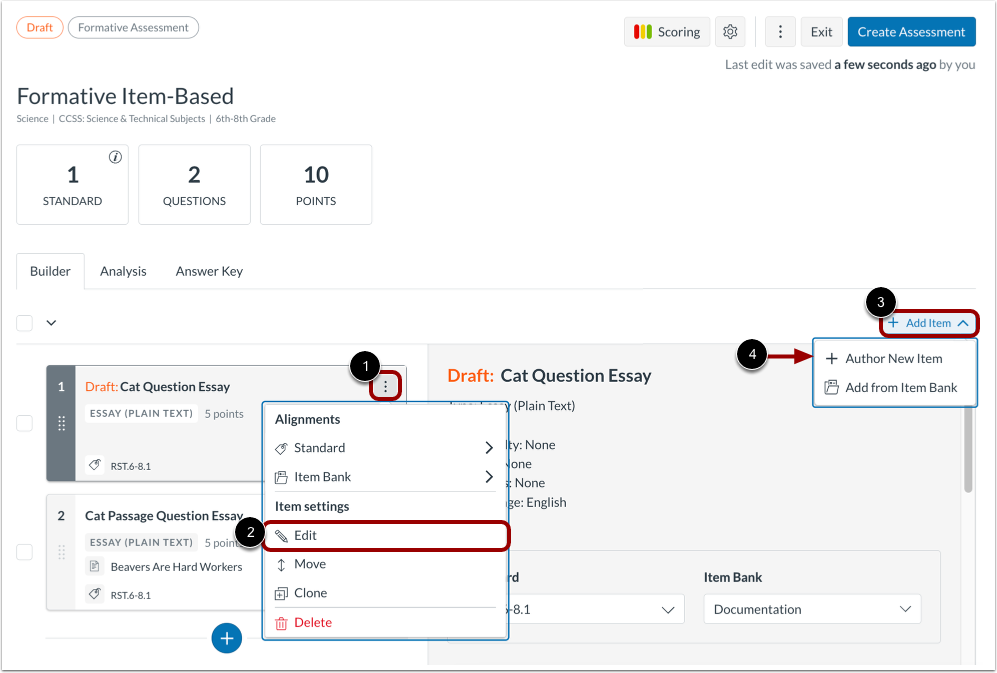
Task: Expand Standard submenu arrow
Action: tap(489, 448)
